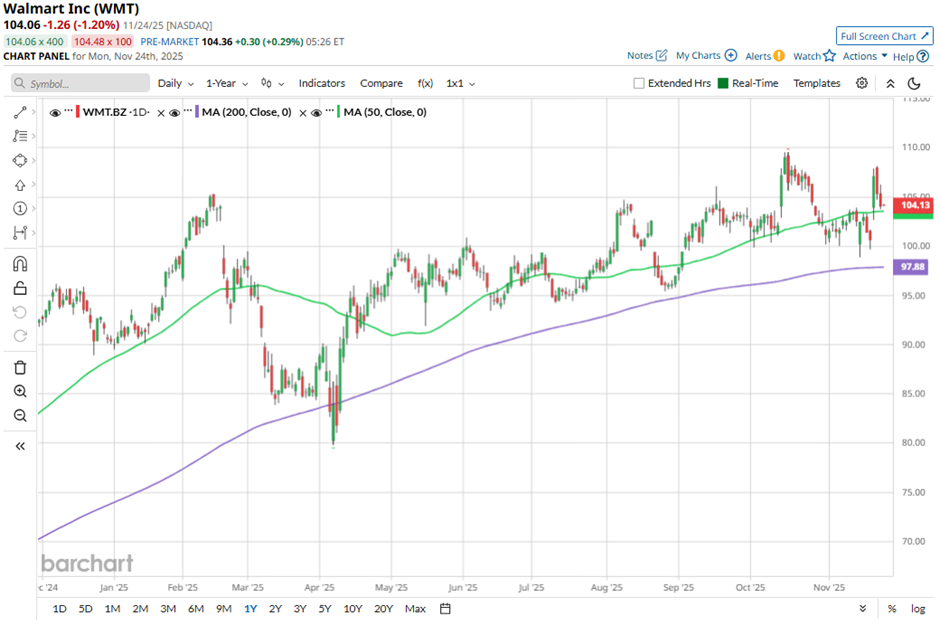Toggle the Real-Time checkbox
The height and width of the screenshot is (625, 940).
(x=722, y=84)
